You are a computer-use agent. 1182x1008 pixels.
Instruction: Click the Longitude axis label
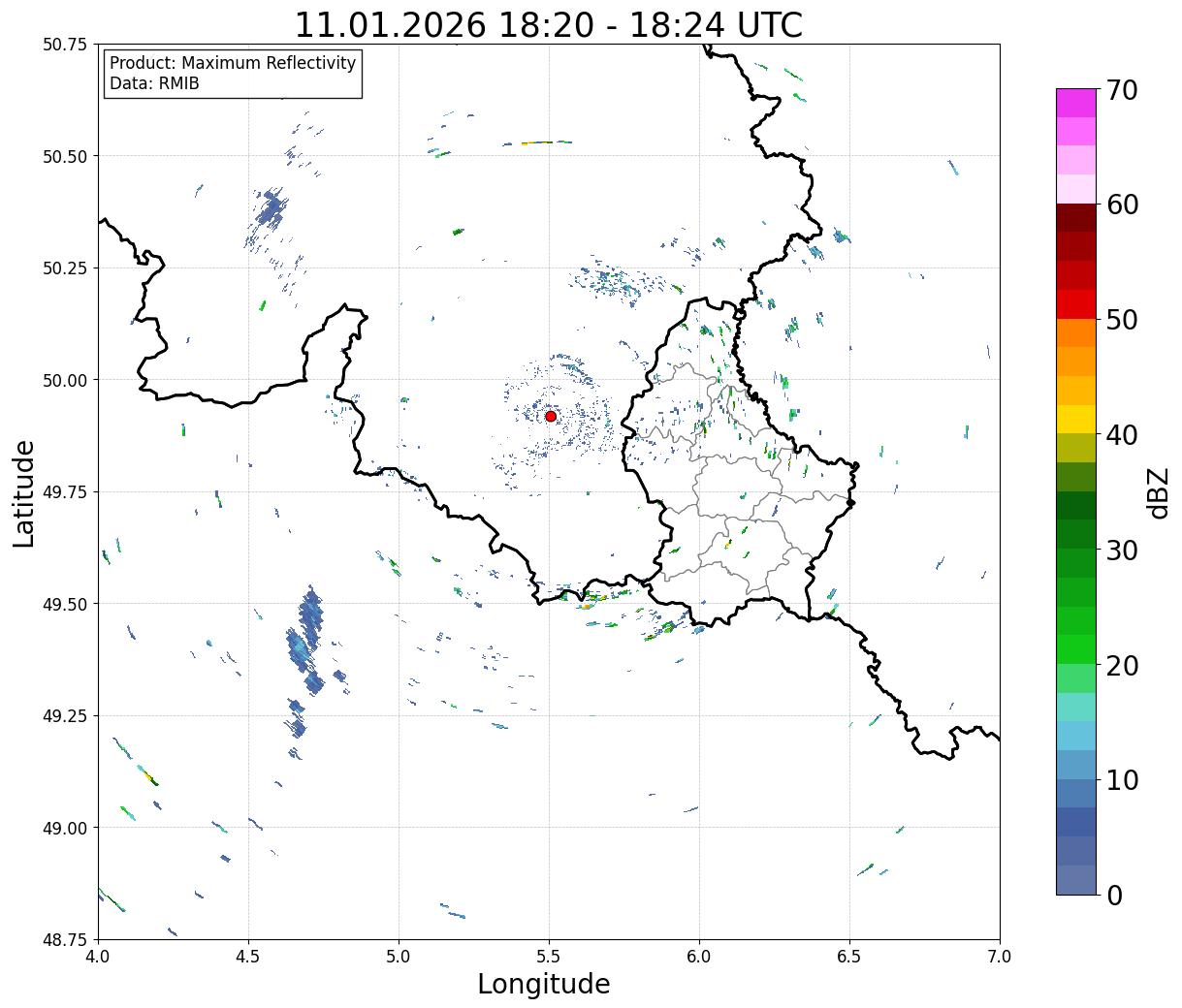pos(544,984)
